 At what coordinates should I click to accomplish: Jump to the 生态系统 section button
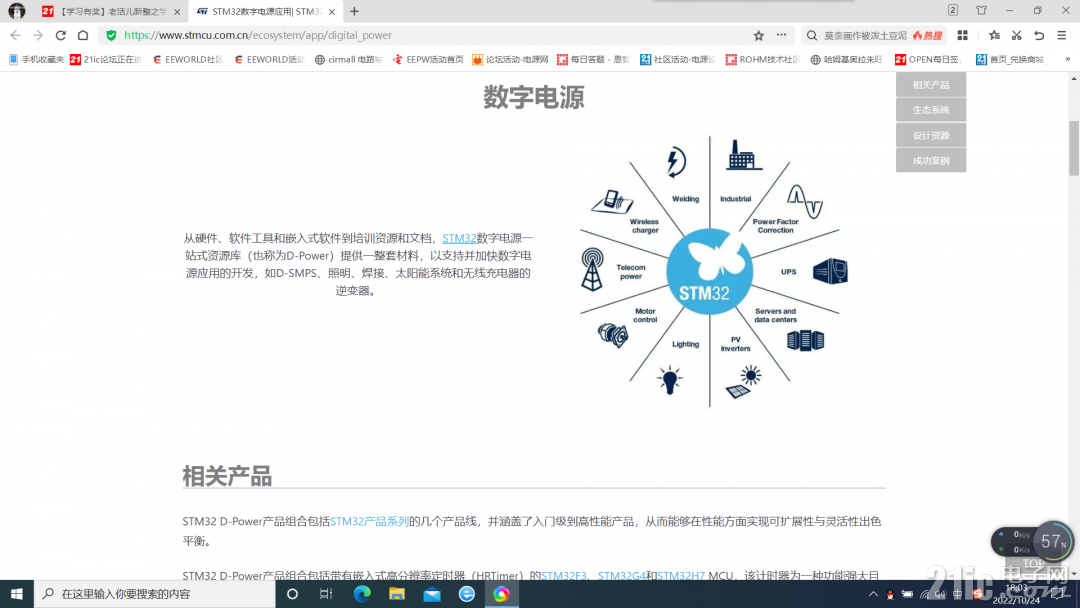tap(931, 110)
